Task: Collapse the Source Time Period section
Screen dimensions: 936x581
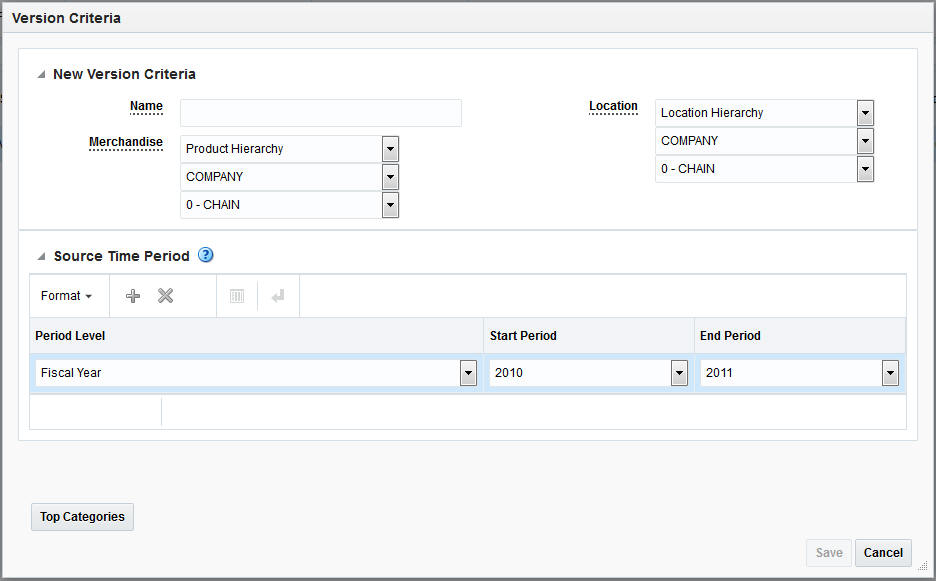Action: point(41,256)
